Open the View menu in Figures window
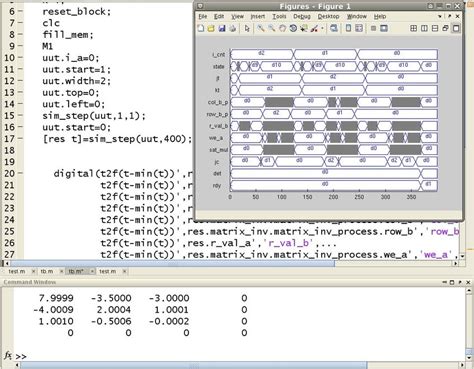 [237, 16]
